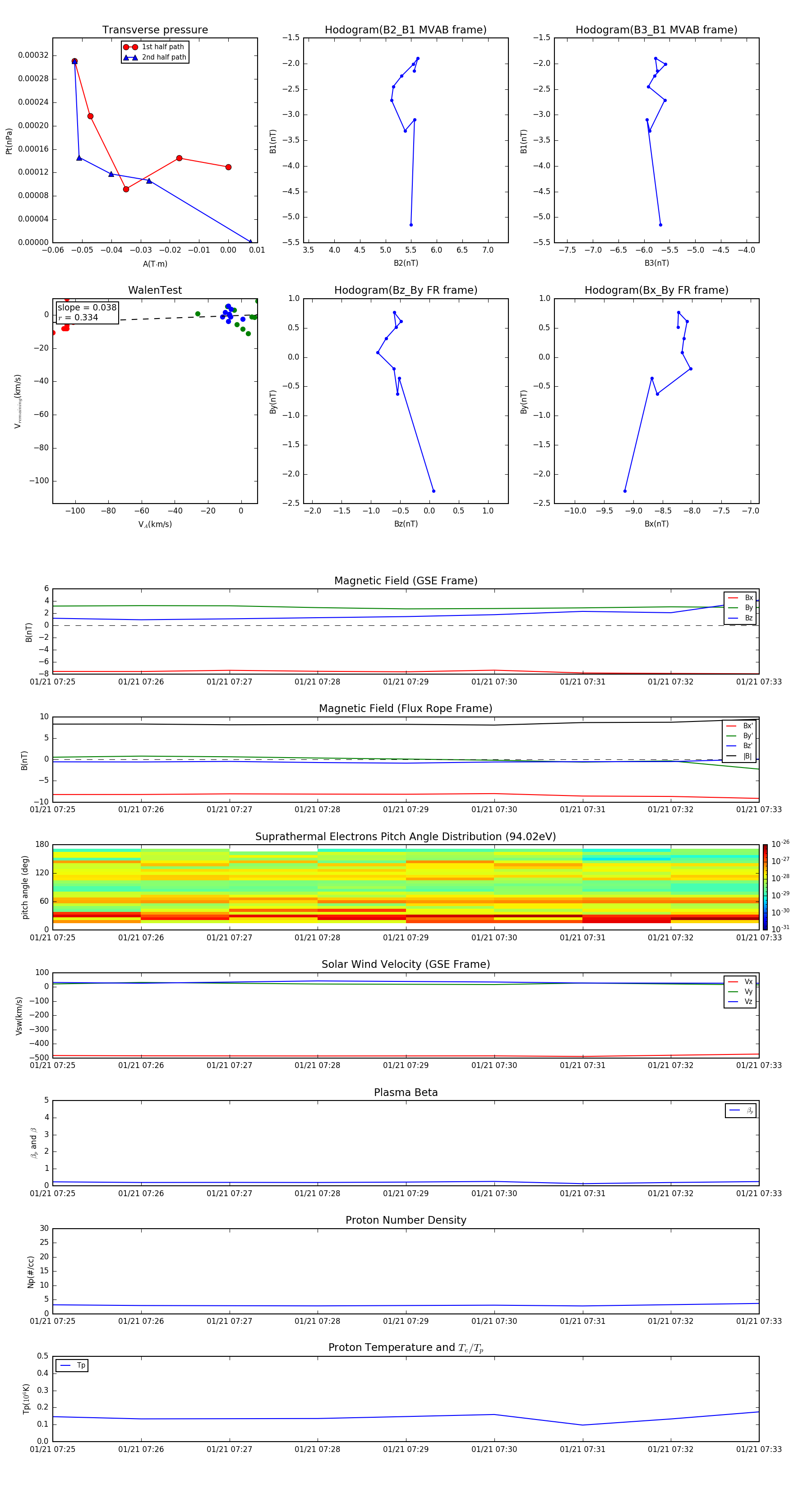Click 'Proton Number Density' title
Viewport: 812px width, 1489px height.
(x=406, y=1220)
